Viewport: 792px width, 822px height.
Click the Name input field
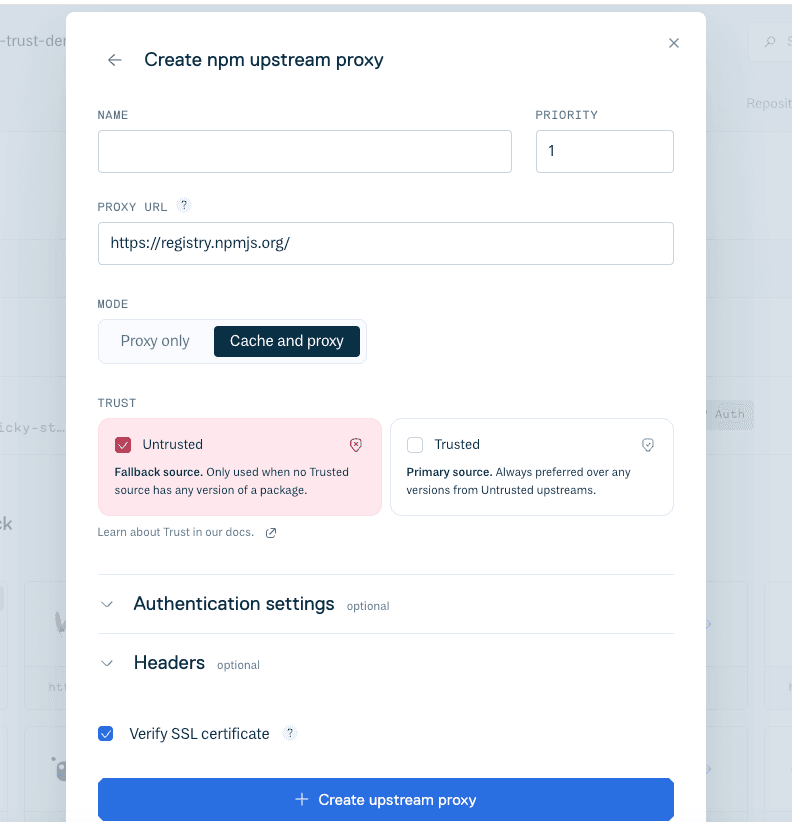point(304,152)
